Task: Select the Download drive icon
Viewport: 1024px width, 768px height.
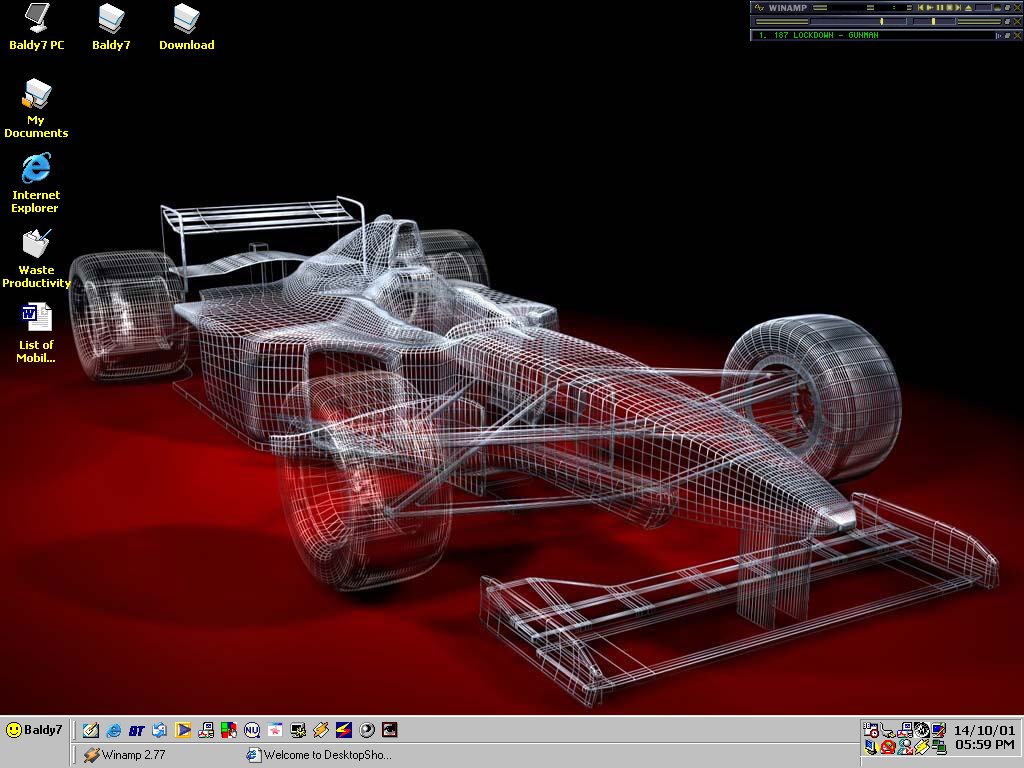Action: click(186, 18)
